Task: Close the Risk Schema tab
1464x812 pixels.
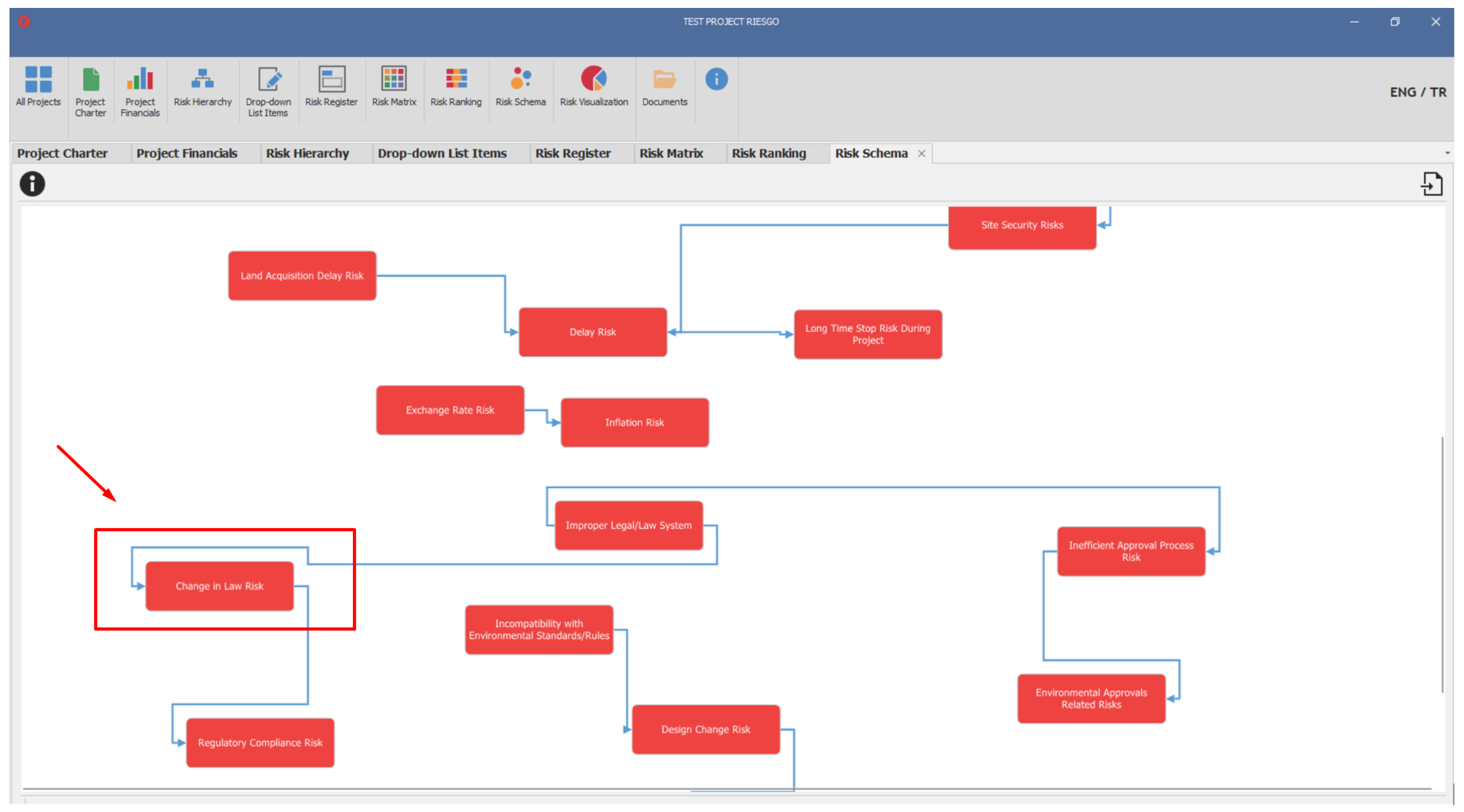Action: point(921,154)
